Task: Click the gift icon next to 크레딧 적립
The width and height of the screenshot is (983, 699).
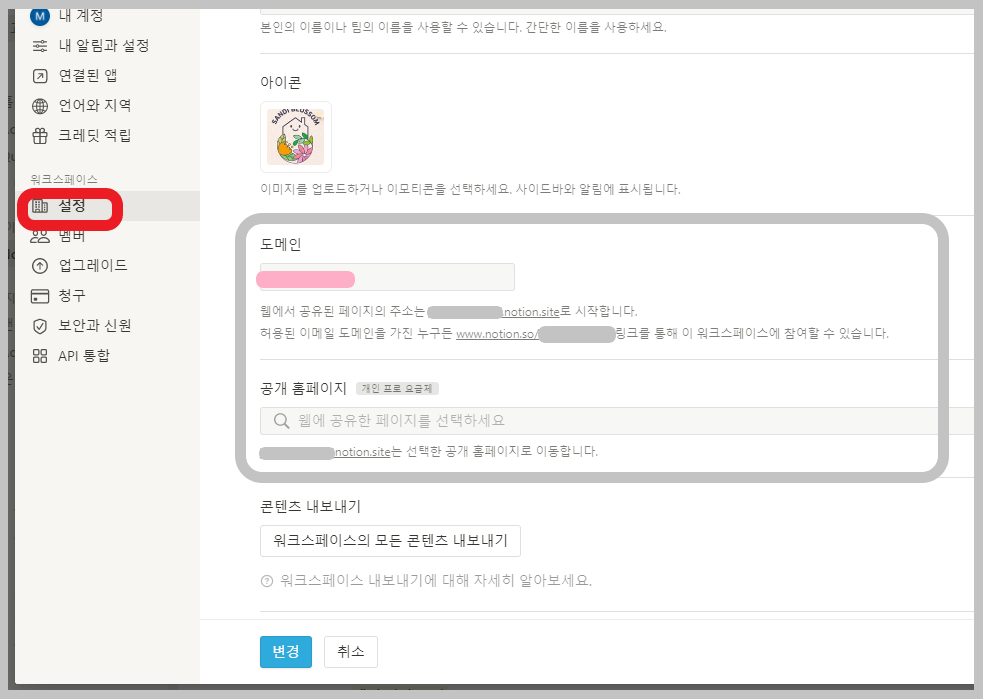Action: 38,135
